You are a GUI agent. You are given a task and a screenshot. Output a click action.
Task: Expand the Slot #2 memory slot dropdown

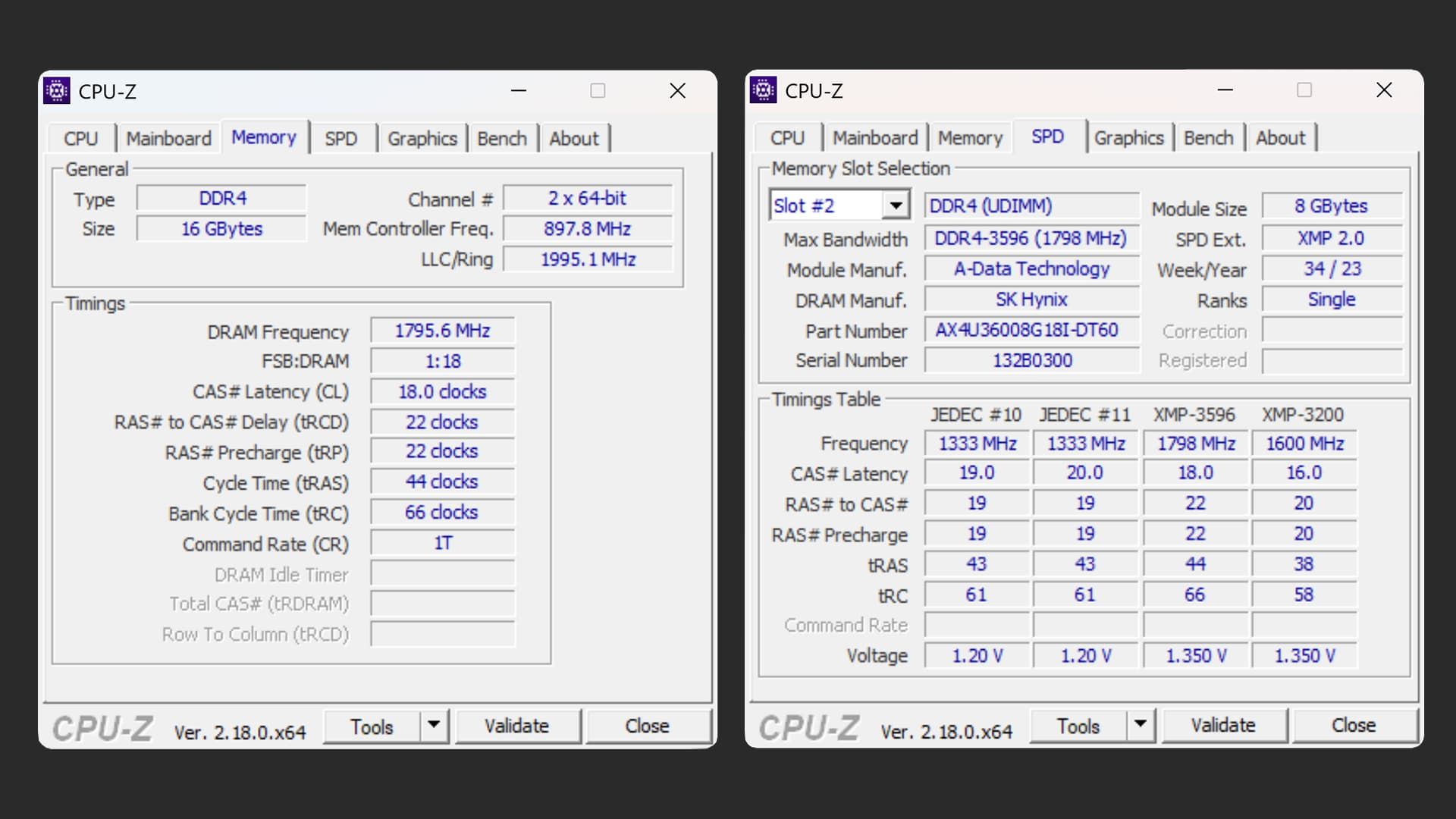[x=896, y=206]
